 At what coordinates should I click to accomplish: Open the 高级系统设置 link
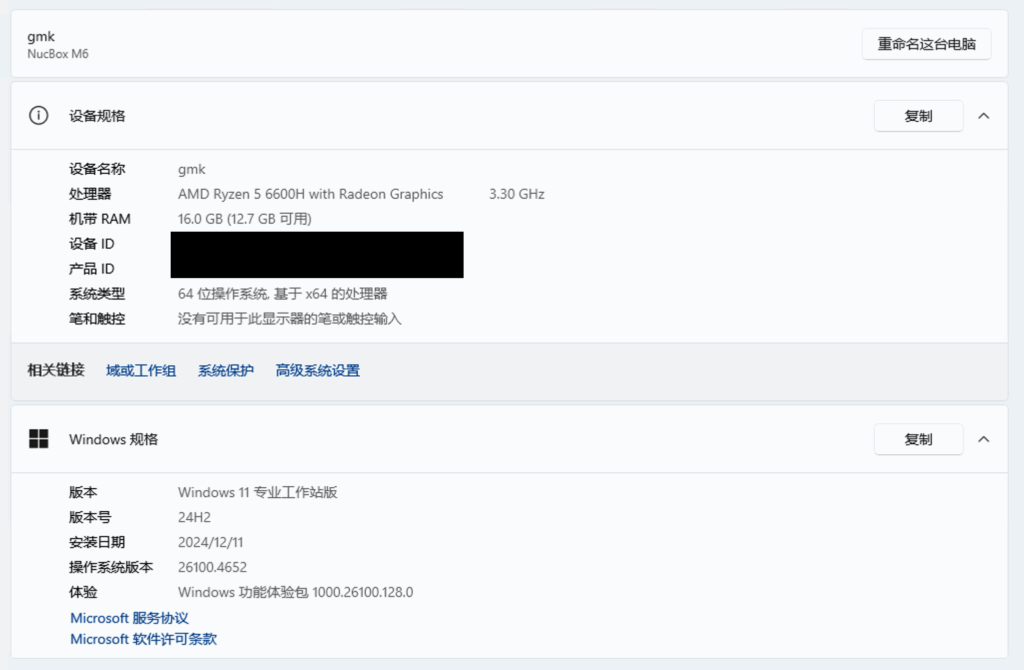[317, 371]
